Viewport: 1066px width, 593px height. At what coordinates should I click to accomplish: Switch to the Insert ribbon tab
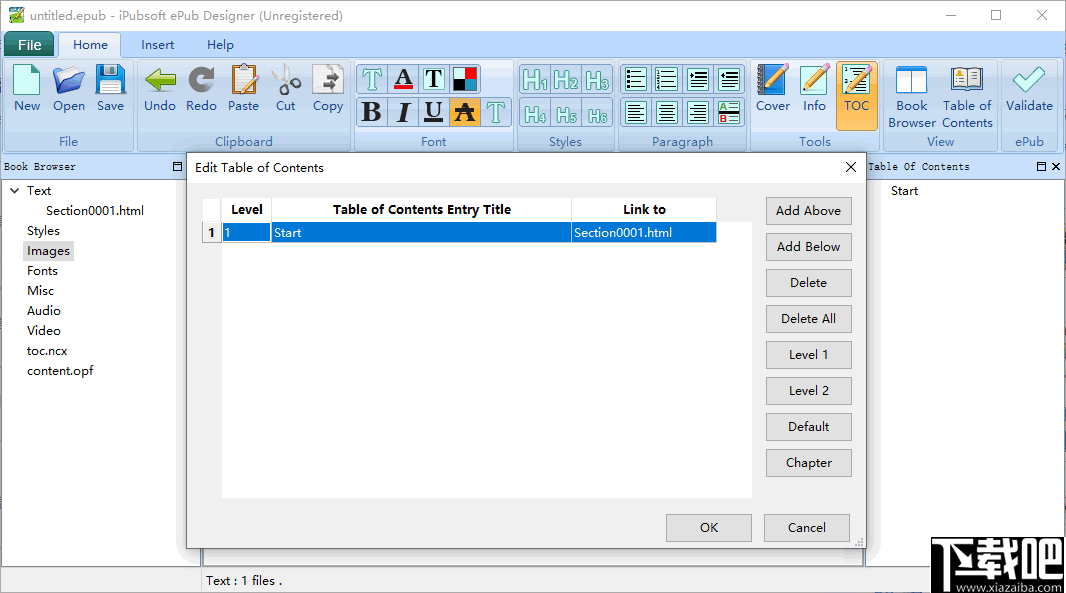click(x=157, y=44)
